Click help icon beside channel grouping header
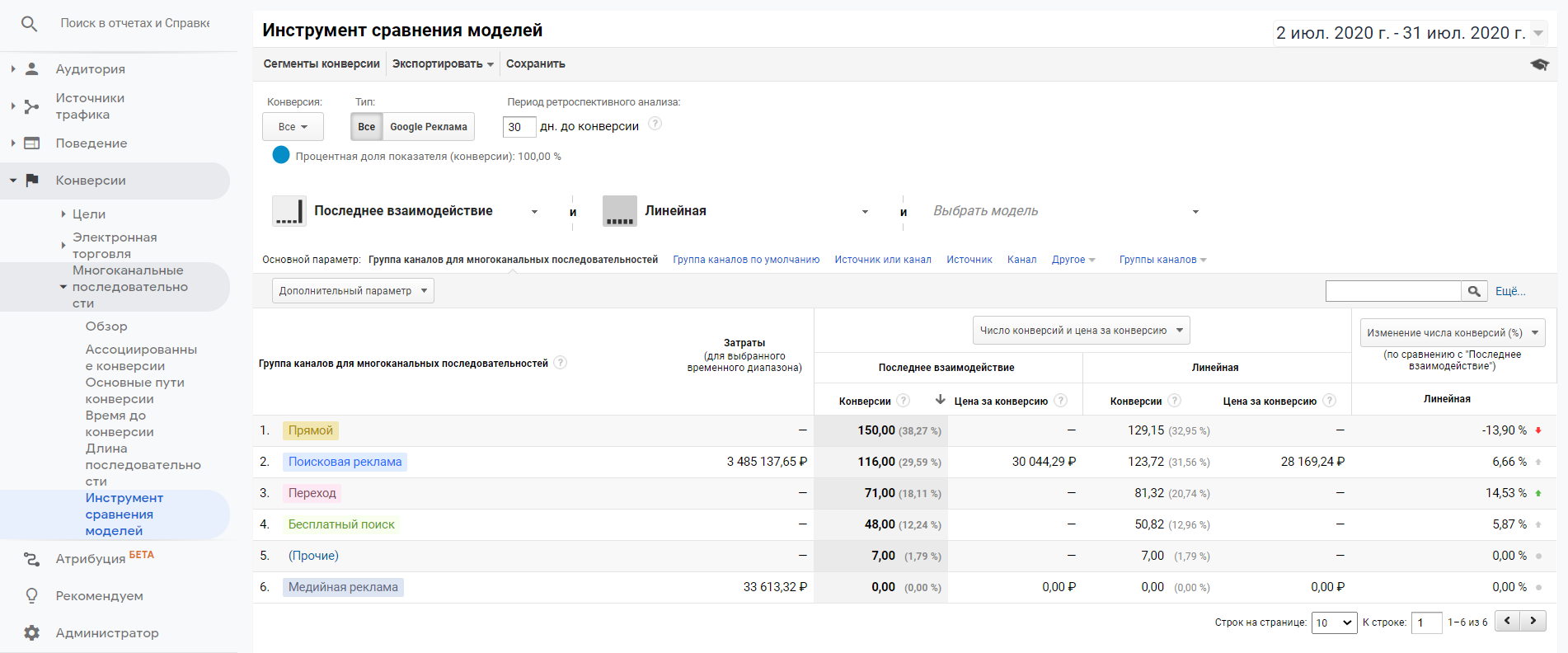1568x653 pixels. point(561,363)
